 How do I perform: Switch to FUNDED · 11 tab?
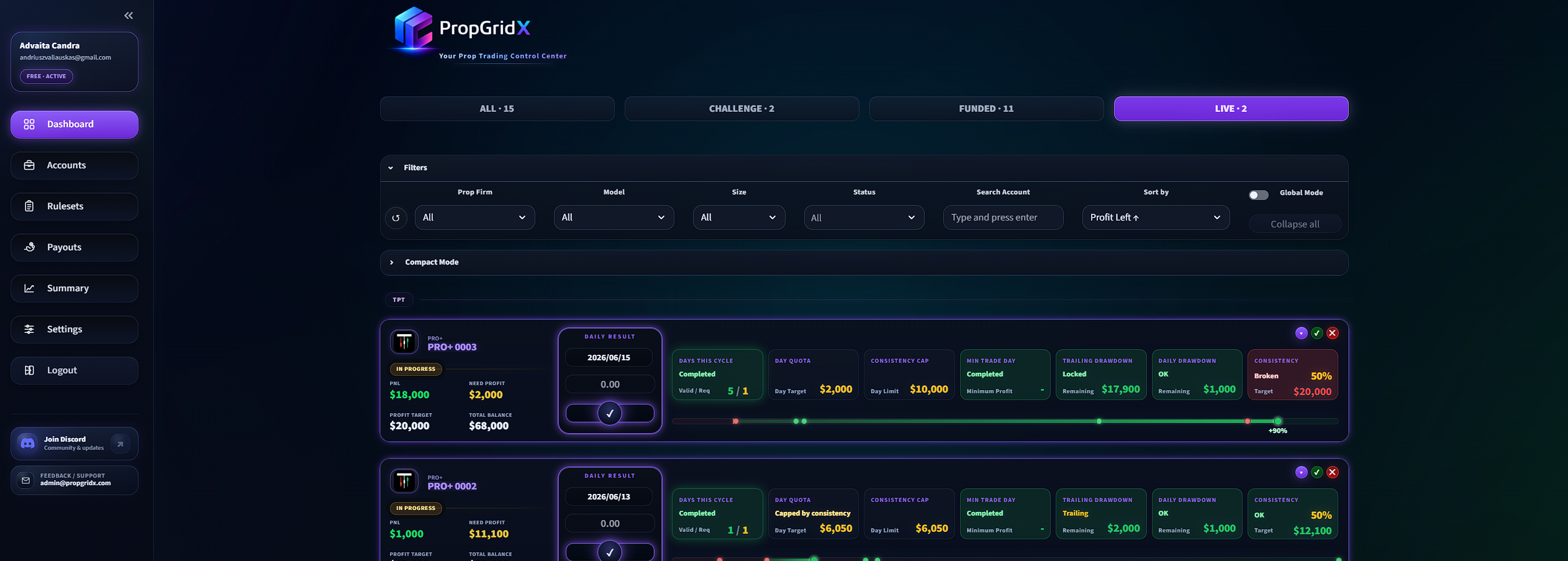(986, 109)
